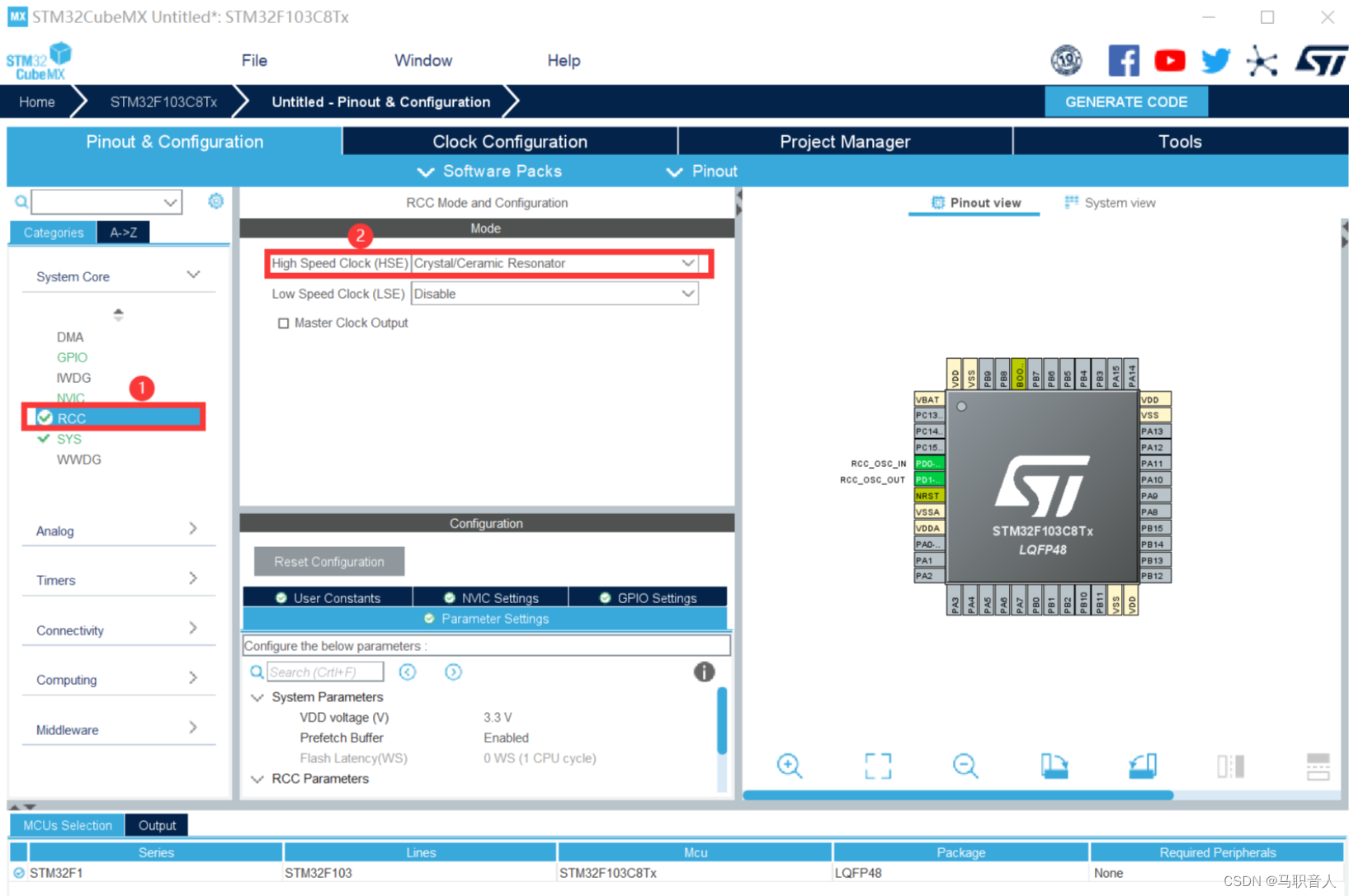The width and height of the screenshot is (1349, 896).
Task: Go to Home breadcrumb
Action: click(x=37, y=101)
